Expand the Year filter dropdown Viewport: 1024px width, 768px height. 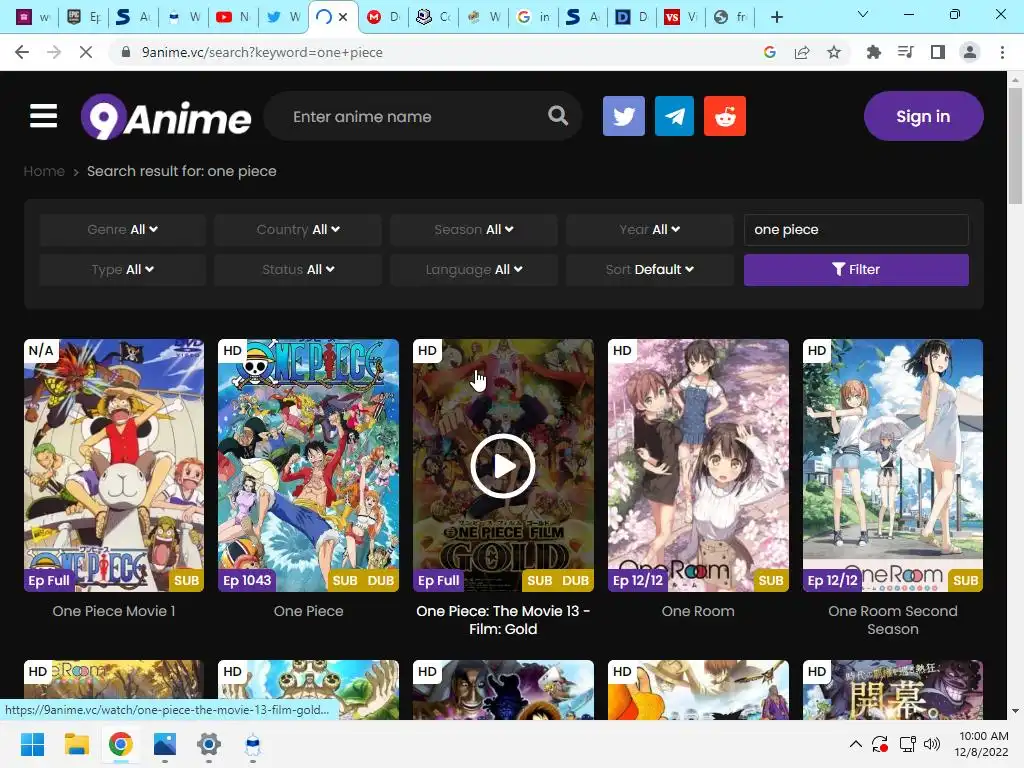tap(650, 230)
